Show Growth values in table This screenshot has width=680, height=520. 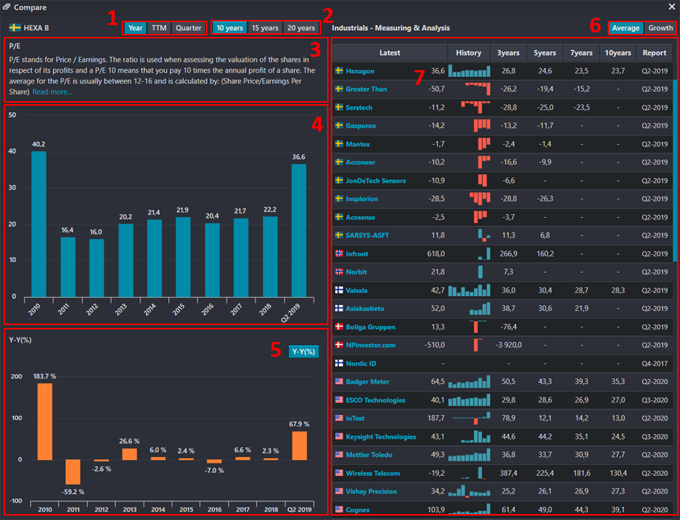click(x=660, y=28)
